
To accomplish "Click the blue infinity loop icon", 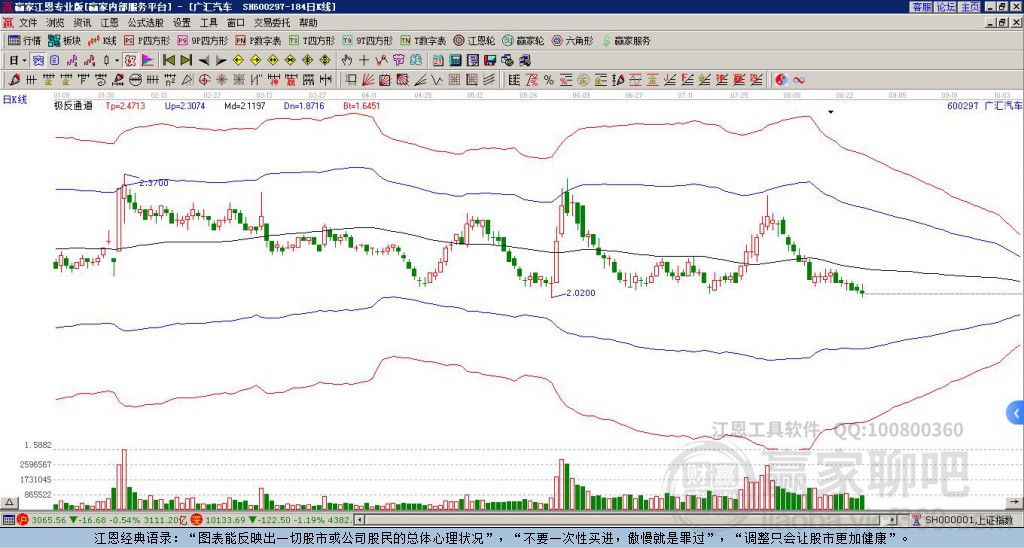I will [798, 80].
